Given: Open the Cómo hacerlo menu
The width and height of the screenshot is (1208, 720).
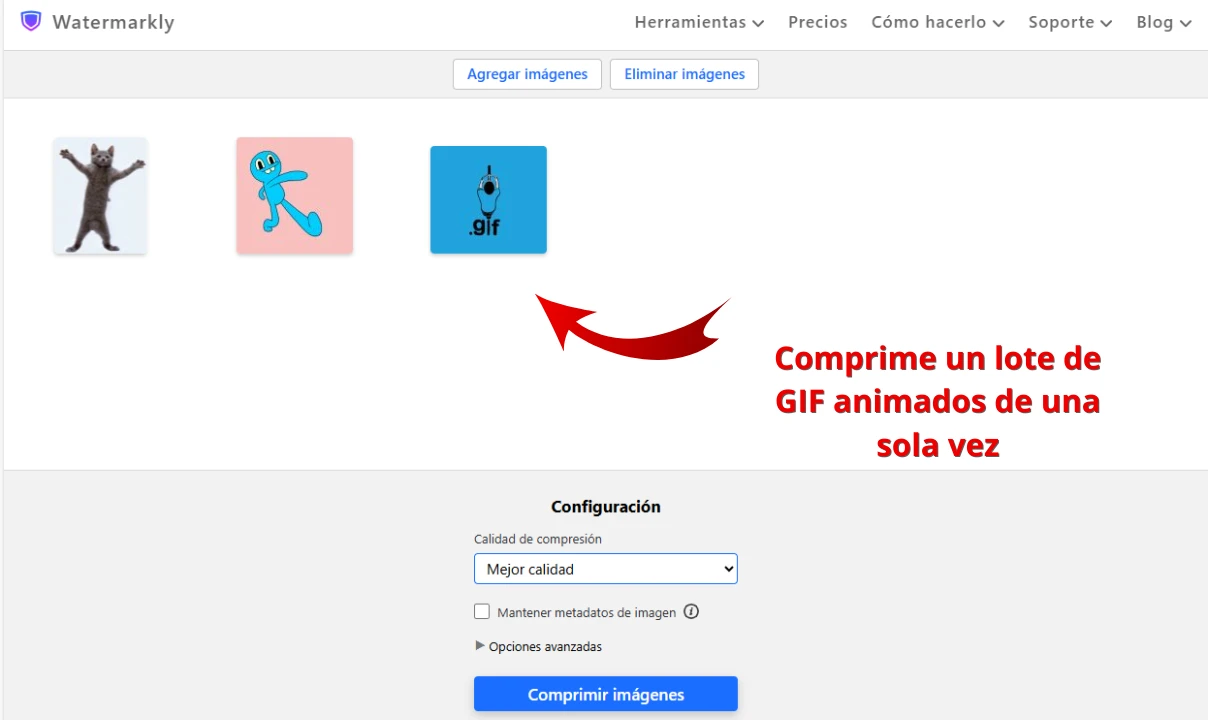Looking at the screenshot, I should [x=937, y=22].
